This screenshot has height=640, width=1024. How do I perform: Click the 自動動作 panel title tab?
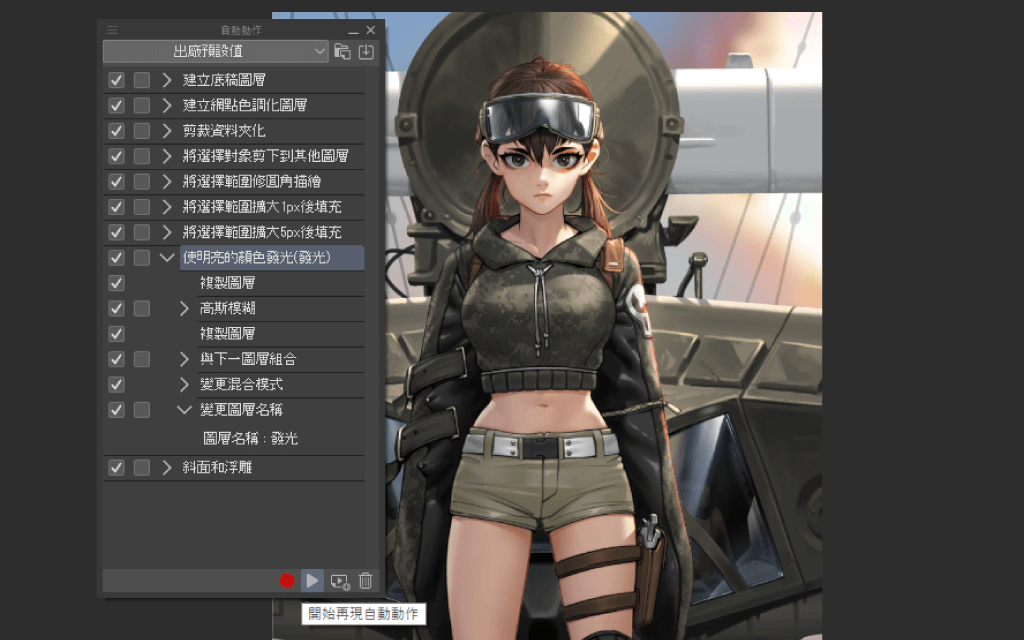point(241,29)
